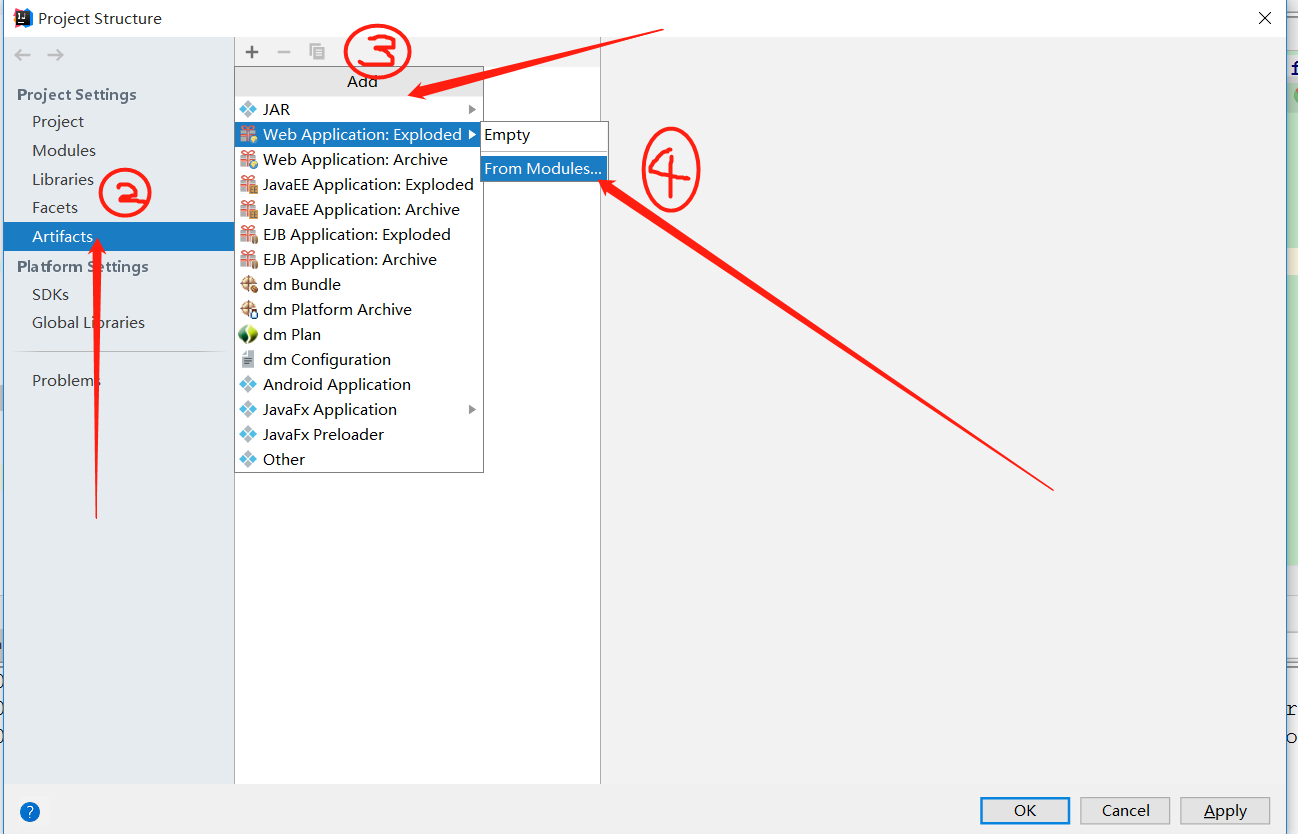Click the Project Settings heading
Screen dimensions: 1298x834
[x=77, y=95]
